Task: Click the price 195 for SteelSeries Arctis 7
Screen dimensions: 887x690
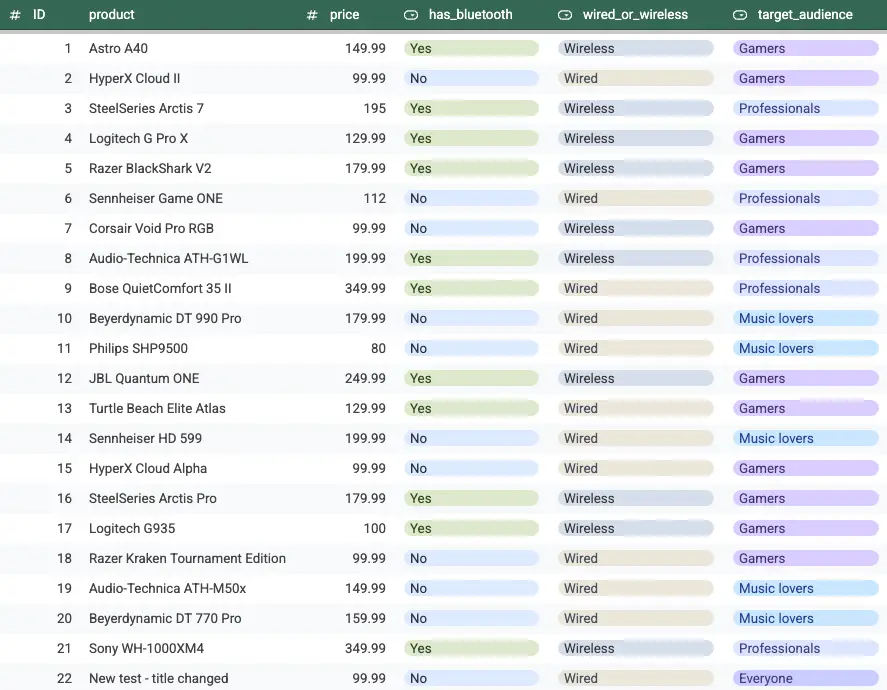Action: 374,109
